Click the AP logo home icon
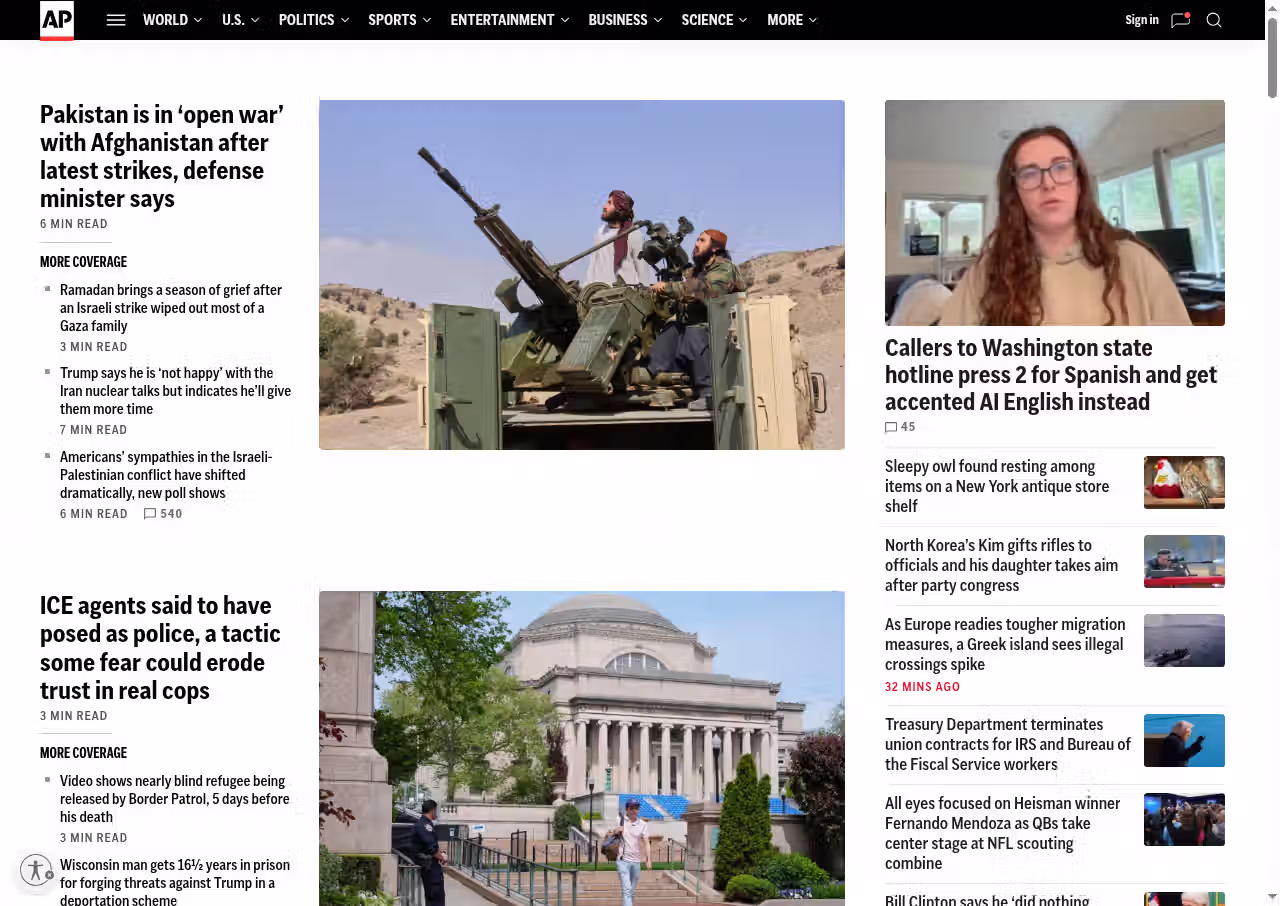Image resolution: width=1280 pixels, height=906 pixels. point(57,20)
